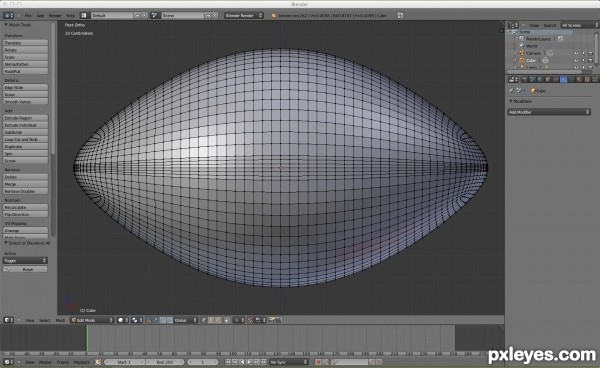The height and width of the screenshot is (368, 600).
Task: Open the Render menu
Action: (55, 16)
